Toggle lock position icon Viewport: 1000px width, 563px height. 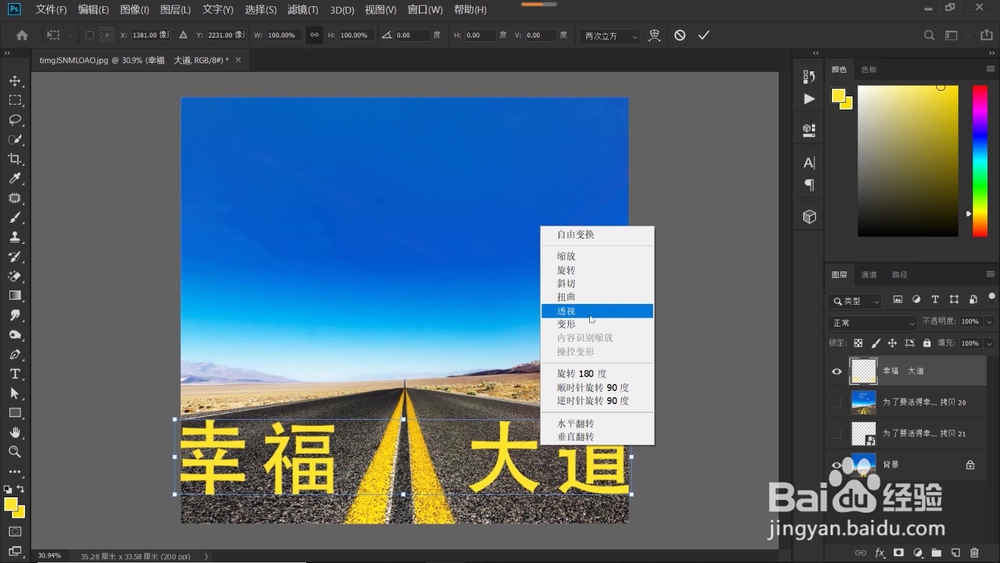coord(892,343)
